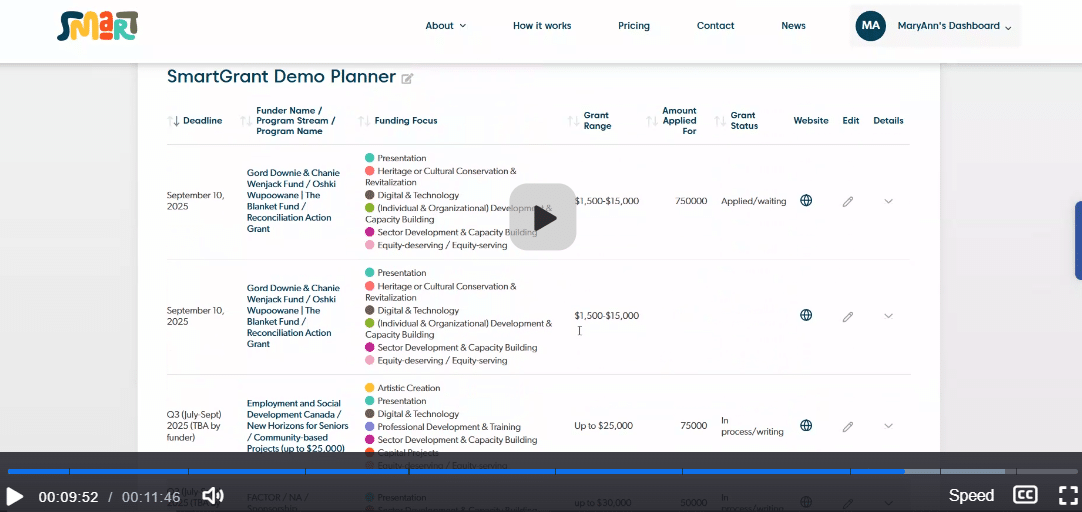The image size is (1082, 512).
Task: Open the News page
Action: pyautogui.click(x=793, y=26)
